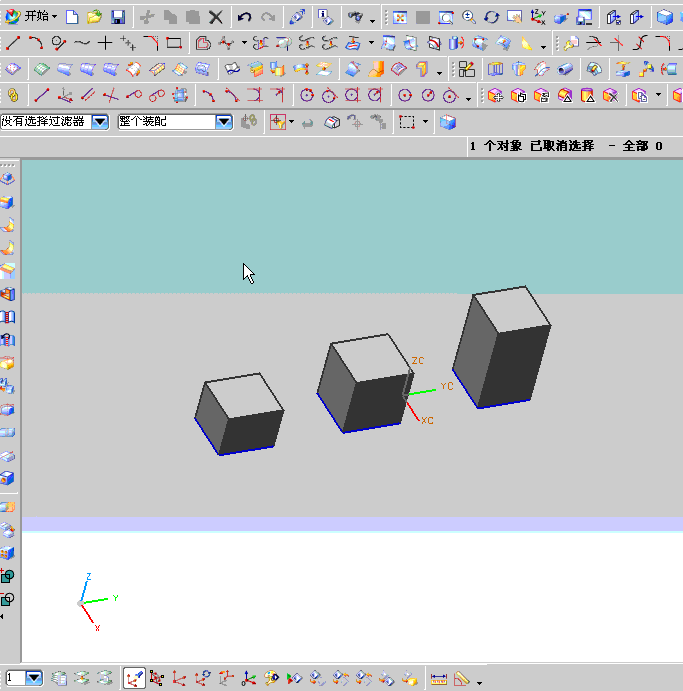
Task: Click the Rotate view icon
Action: pyautogui.click(x=491, y=17)
